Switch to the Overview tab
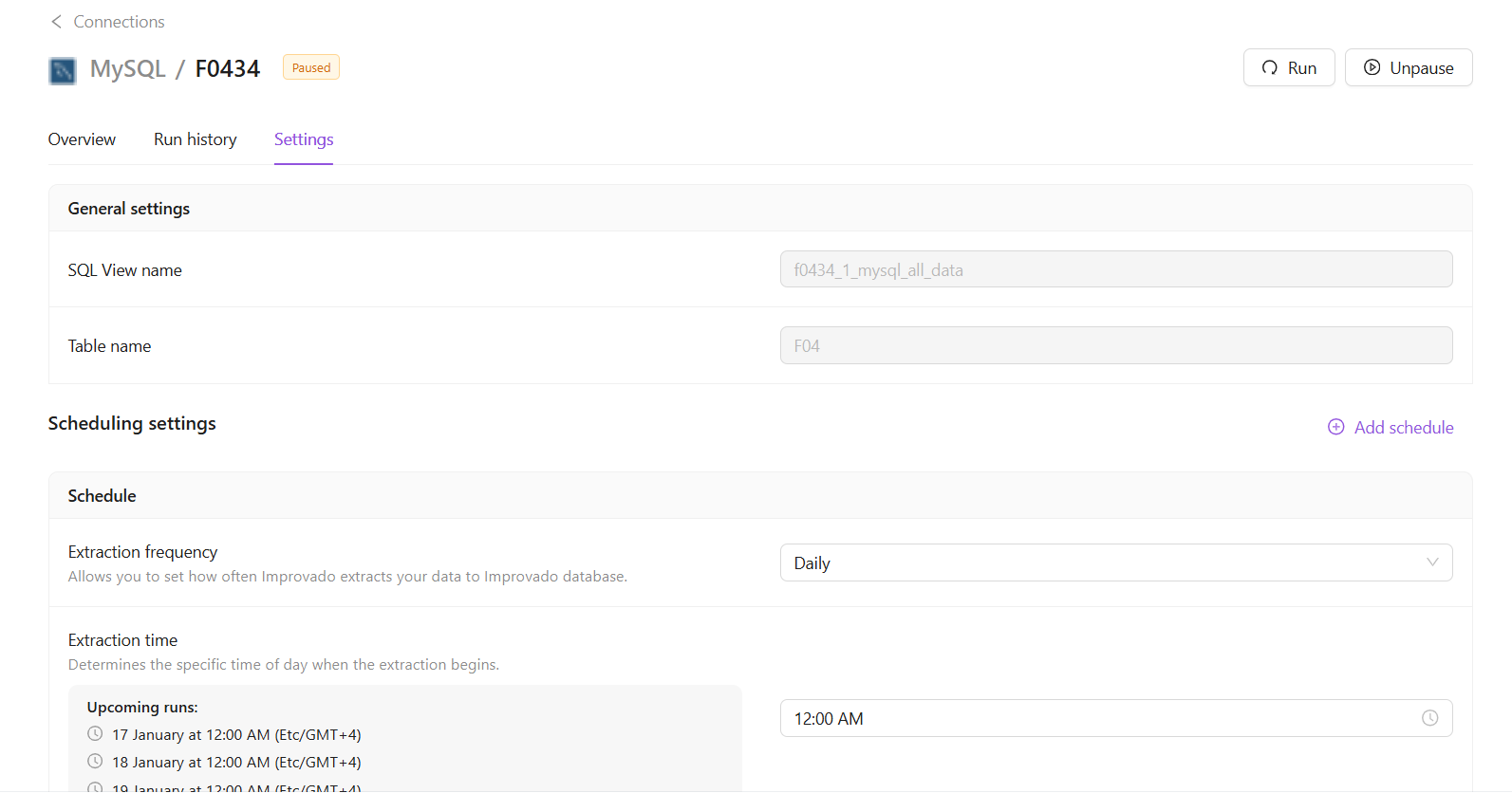Viewport: 1512px width, 793px height. (82, 139)
